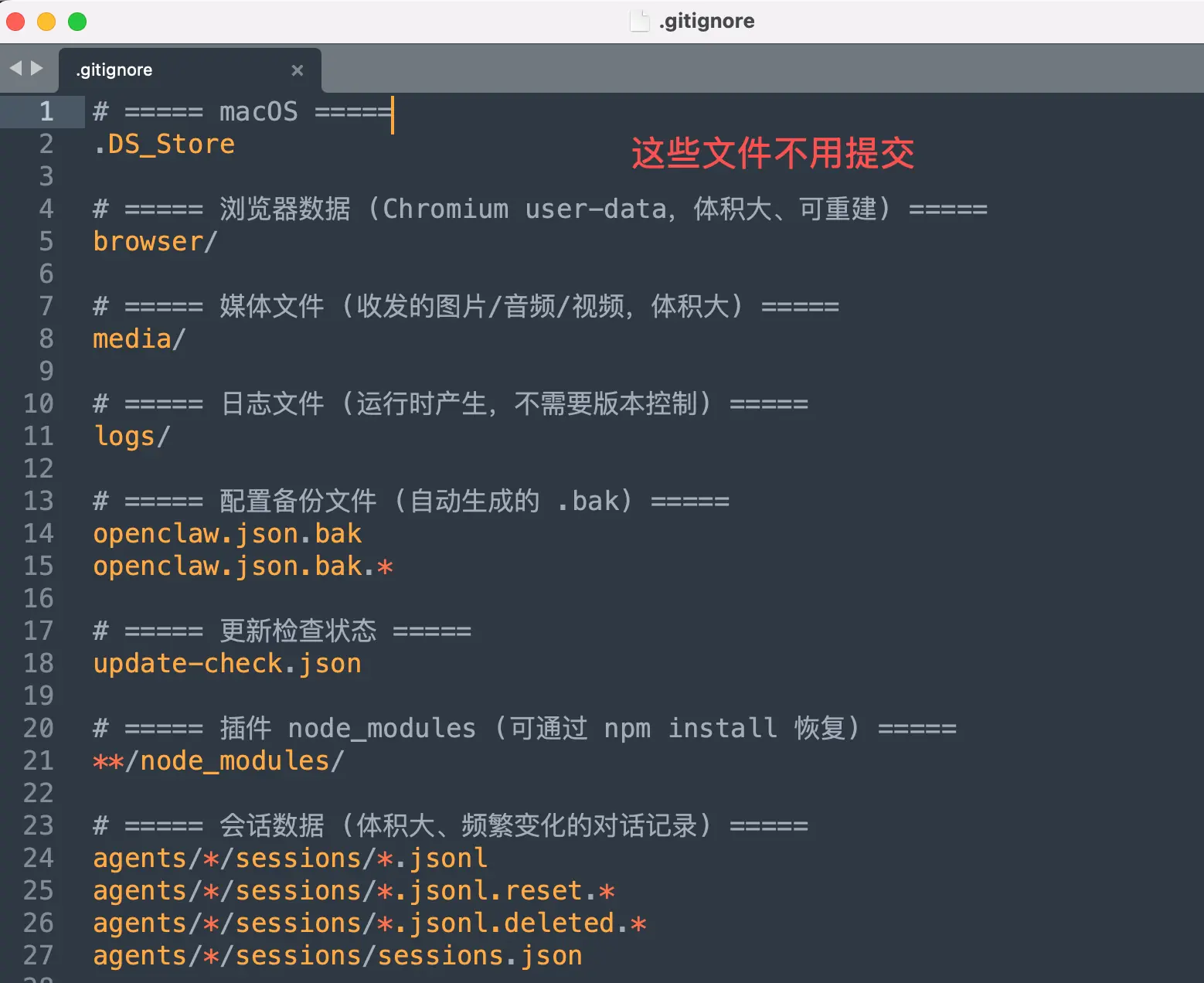Click the '**/node_modules/' entry

coord(219,761)
